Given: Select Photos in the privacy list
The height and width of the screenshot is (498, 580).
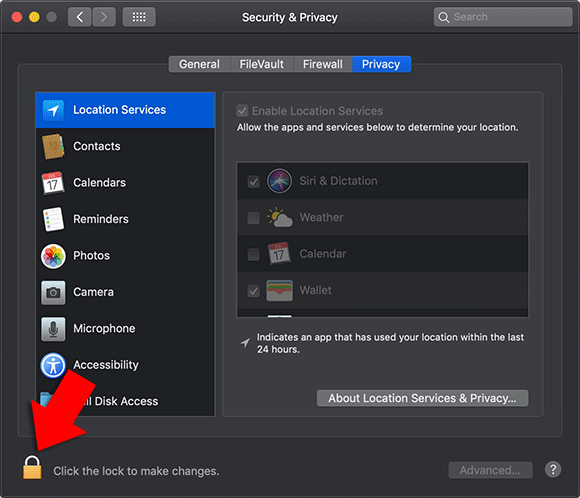Looking at the screenshot, I should pyautogui.click(x=125, y=256).
